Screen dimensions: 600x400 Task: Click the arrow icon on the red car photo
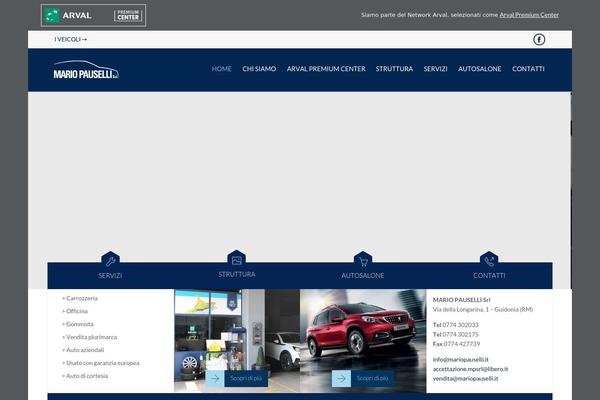click(341, 378)
